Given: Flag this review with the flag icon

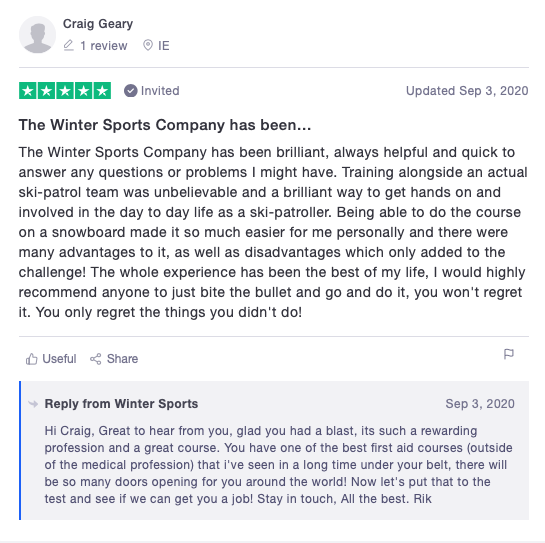Looking at the screenshot, I should [x=509, y=354].
